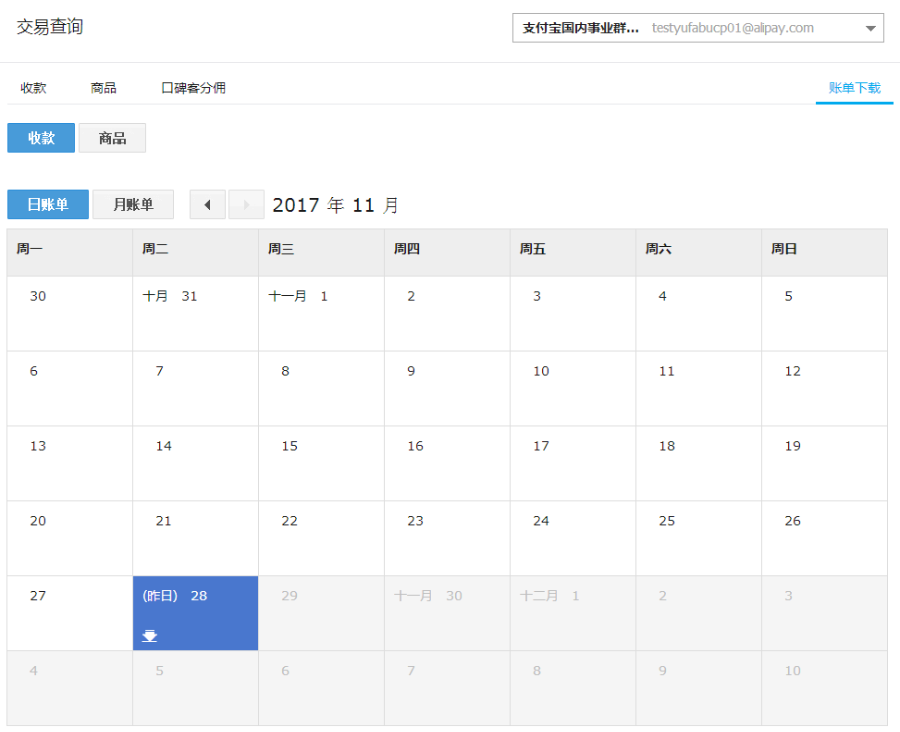Select day 7 in second row
Screen dimensions: 900x732
(x=195, y=389)
